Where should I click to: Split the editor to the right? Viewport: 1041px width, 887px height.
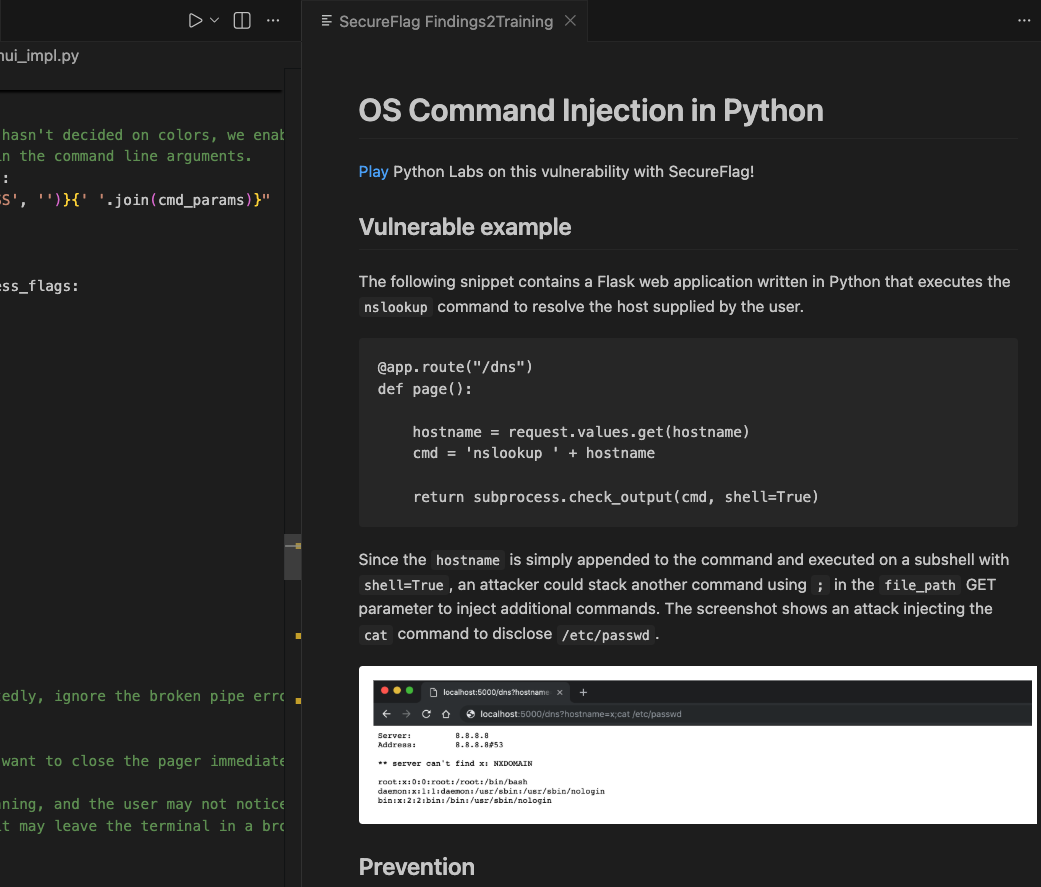242,21
